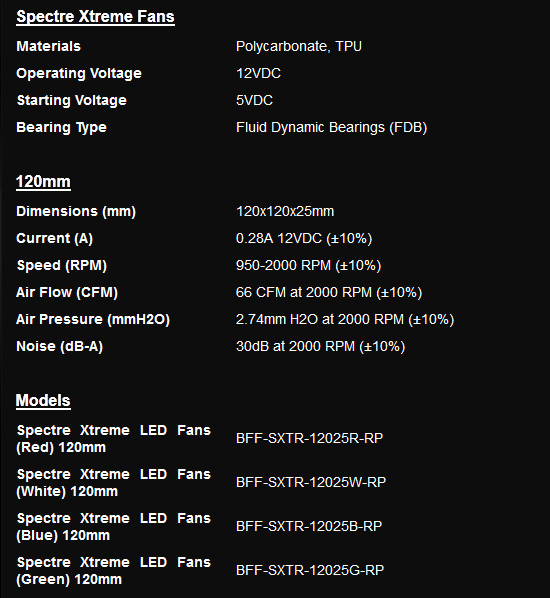Screen dimensions: 550x598
Task: Click the Spectre Xtreme Fans heading
Action: (x=95, y=16)
